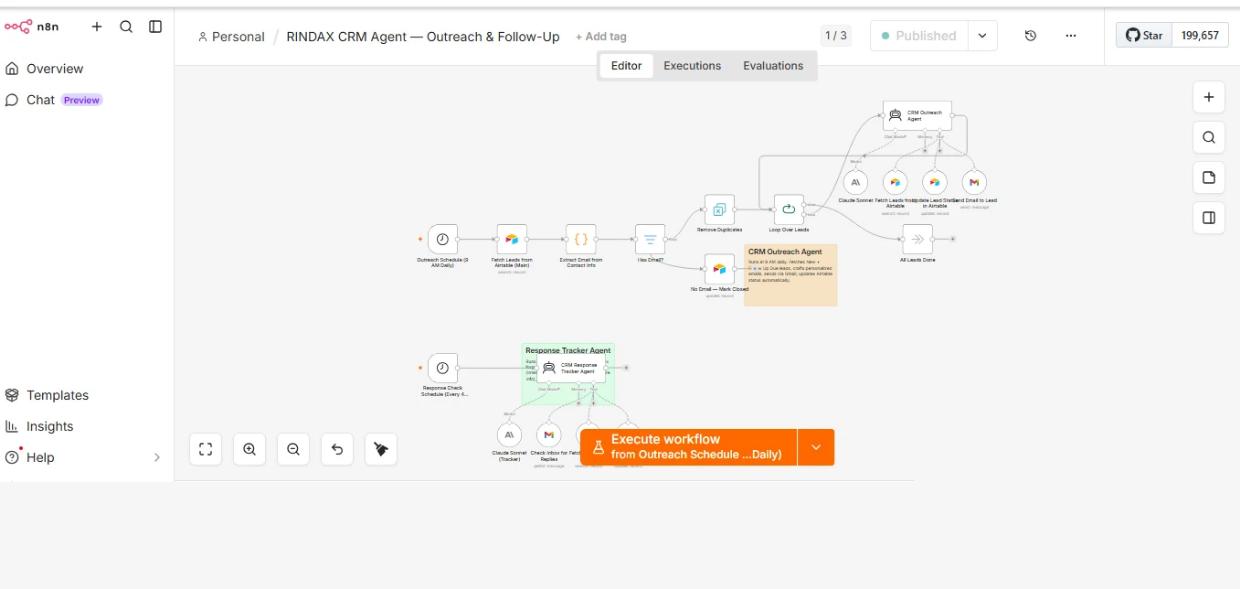
Task: Open Templates in the sidebar
Action: (x=47, y=395)
